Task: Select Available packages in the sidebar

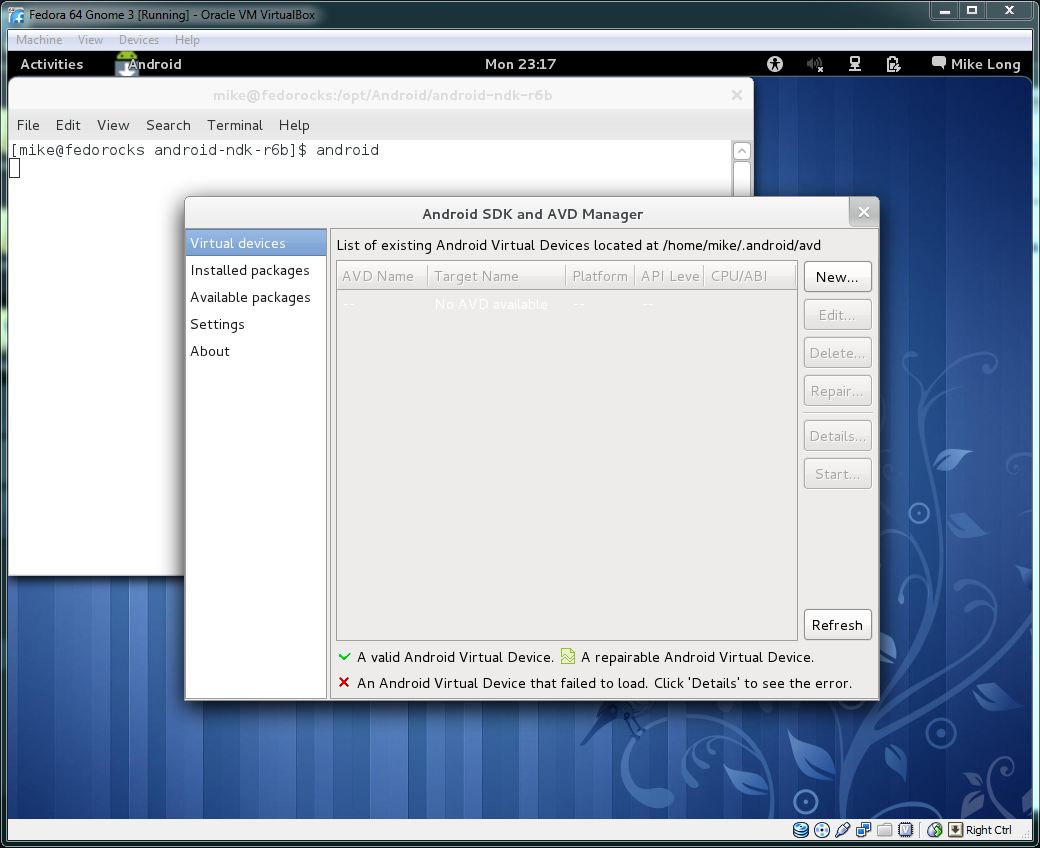Action: tap(256, 298)
